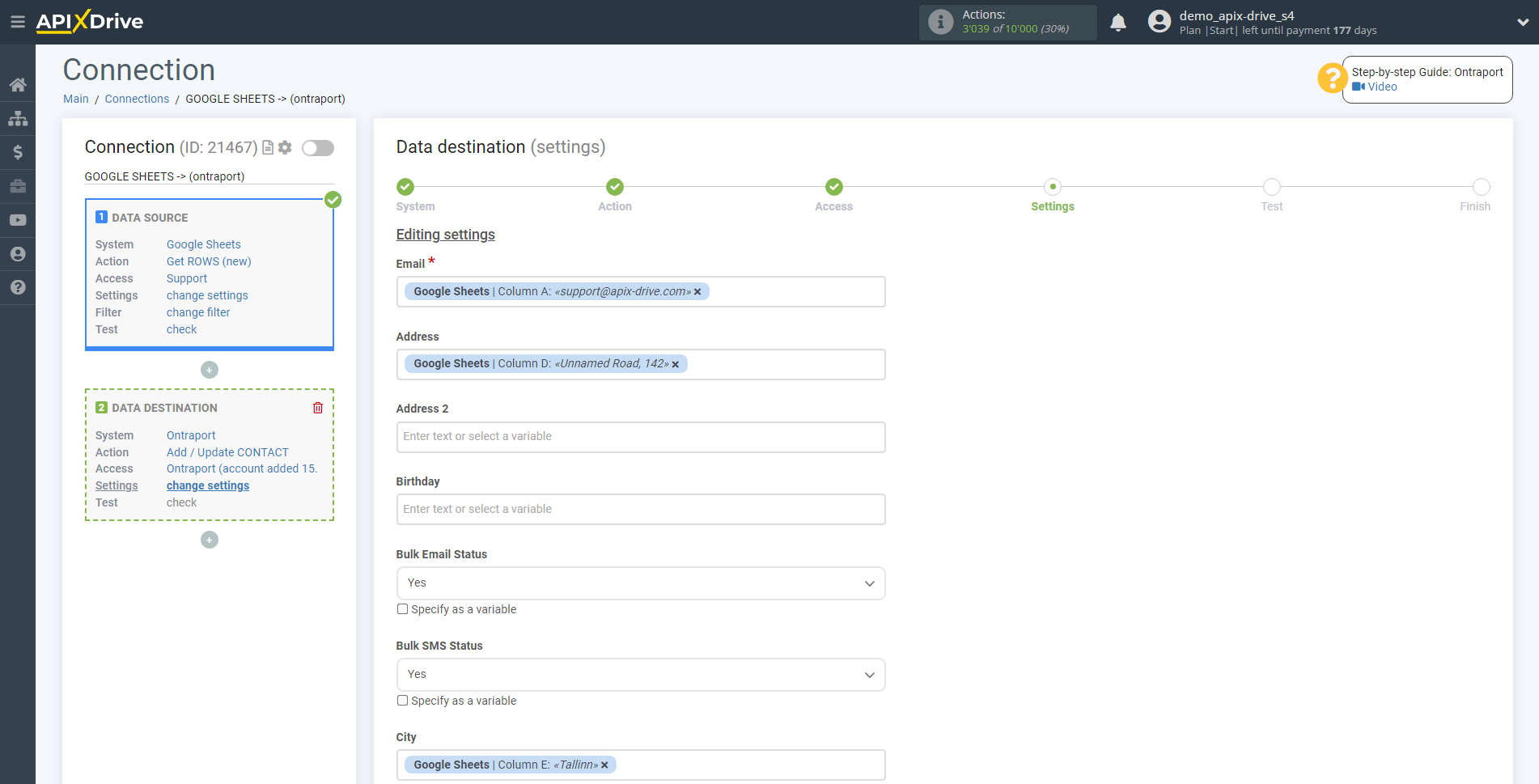Viewport: 1539px width, 784px height.
Task: Open the Get ROWS (new) action link
Action: [x=209, y=261]
